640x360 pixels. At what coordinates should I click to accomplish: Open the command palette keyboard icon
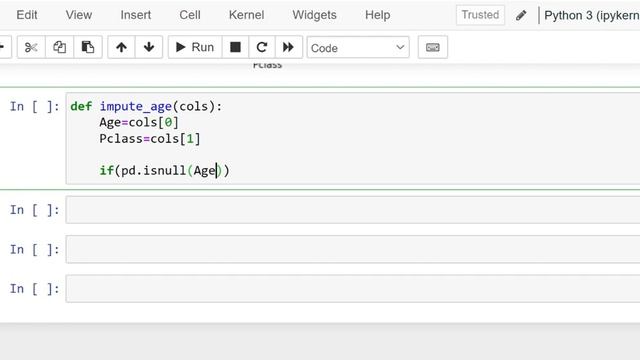433,47
